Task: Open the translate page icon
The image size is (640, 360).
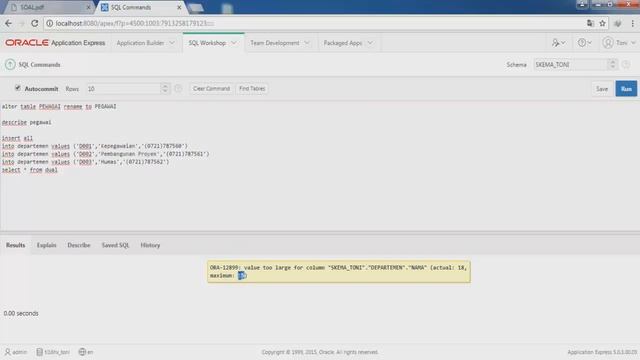Action: tap(590, 23)
